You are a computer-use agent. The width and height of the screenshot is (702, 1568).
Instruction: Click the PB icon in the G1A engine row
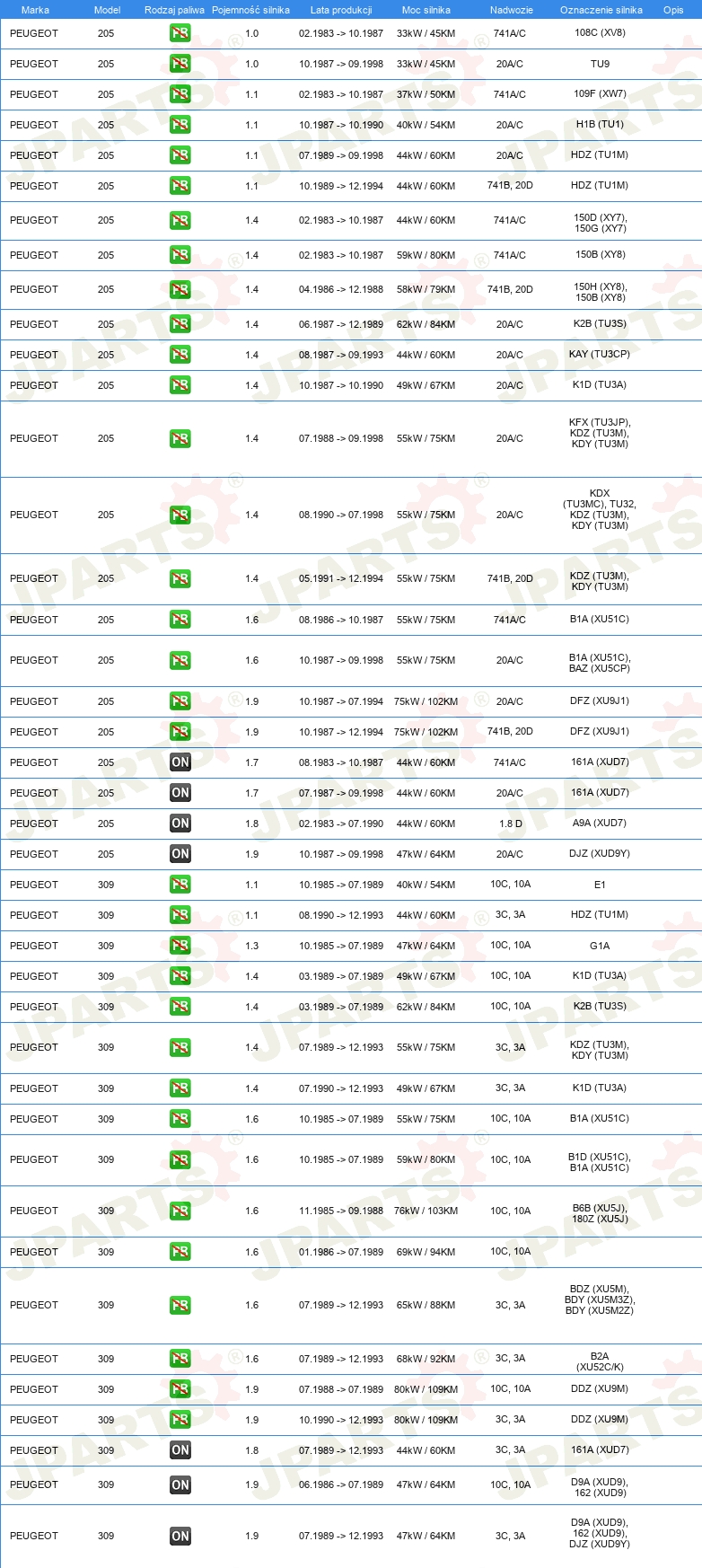tap(180, 946)
